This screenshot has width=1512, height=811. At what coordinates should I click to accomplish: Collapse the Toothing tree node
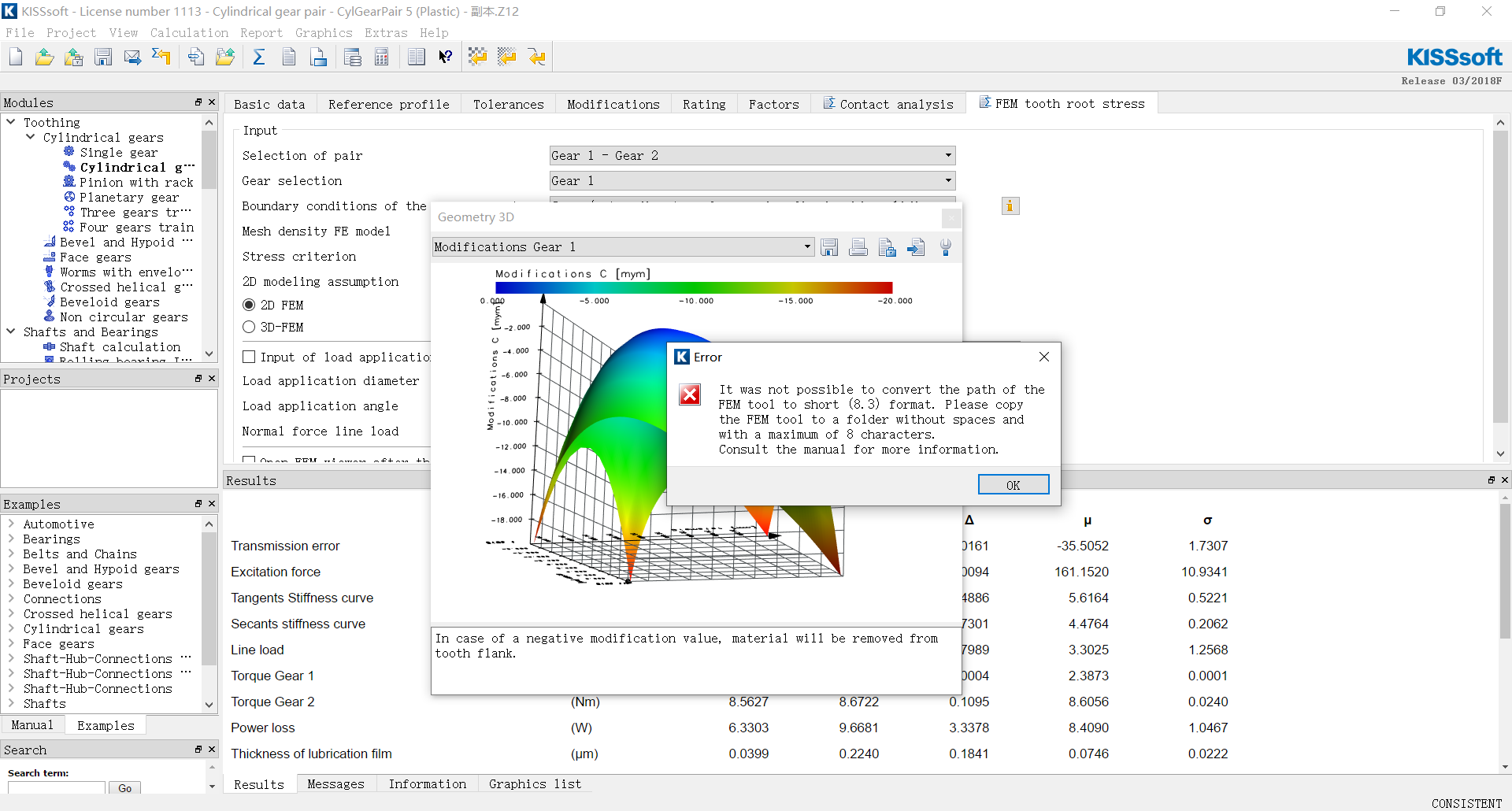(x=11, y=122)
